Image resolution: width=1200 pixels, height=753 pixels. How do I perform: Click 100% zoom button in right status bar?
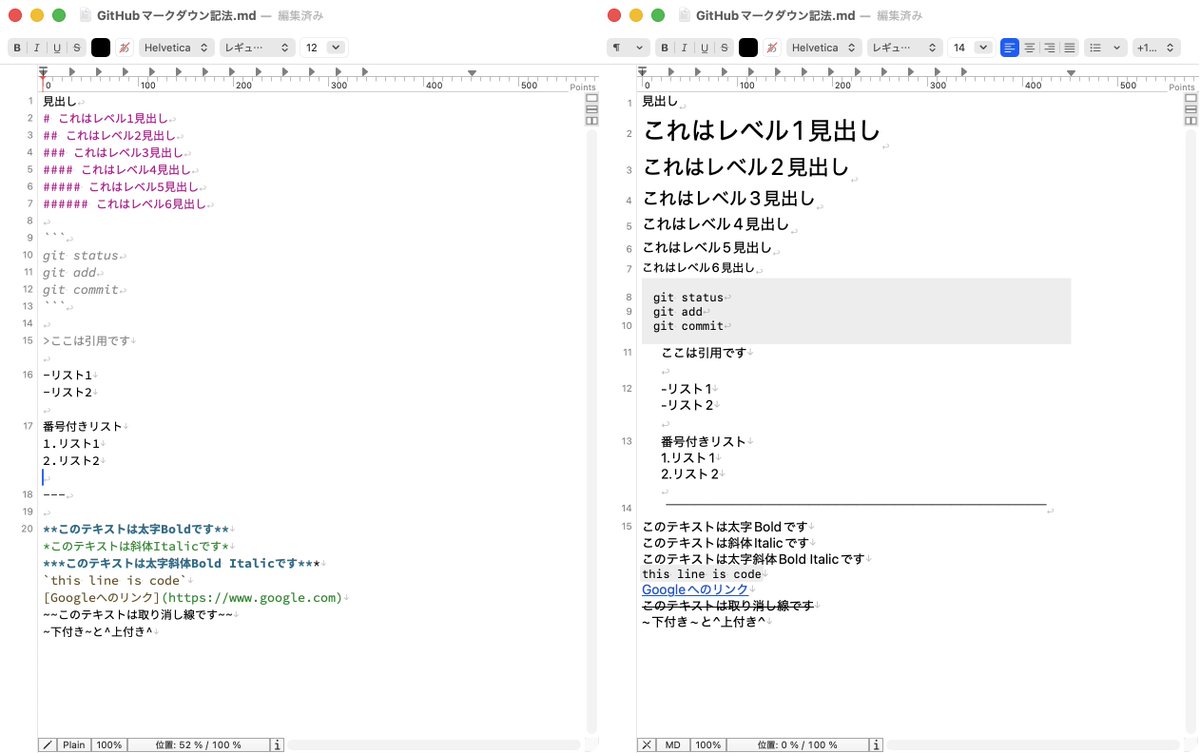(708, 745)
